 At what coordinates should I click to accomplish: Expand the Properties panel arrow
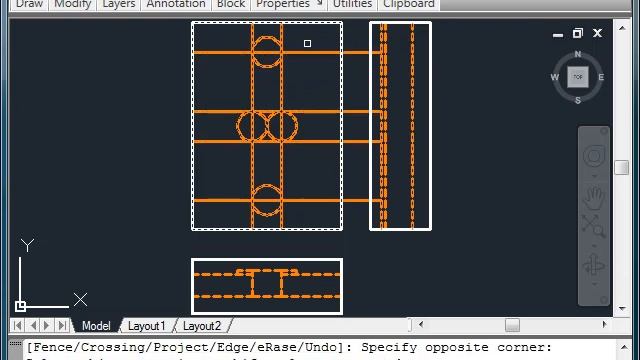(320, 3)
